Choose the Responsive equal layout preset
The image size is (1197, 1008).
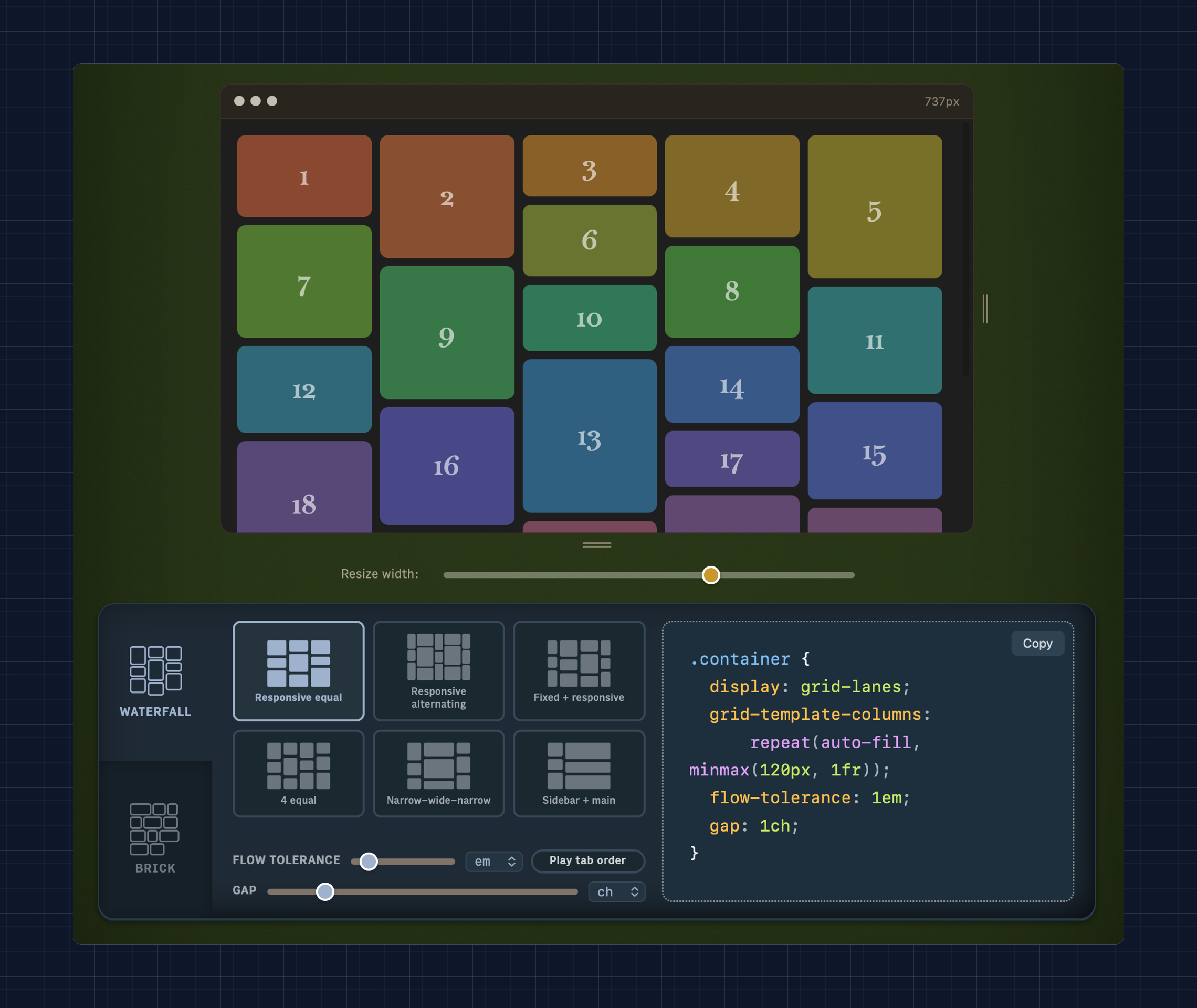[x=298, y=671]
